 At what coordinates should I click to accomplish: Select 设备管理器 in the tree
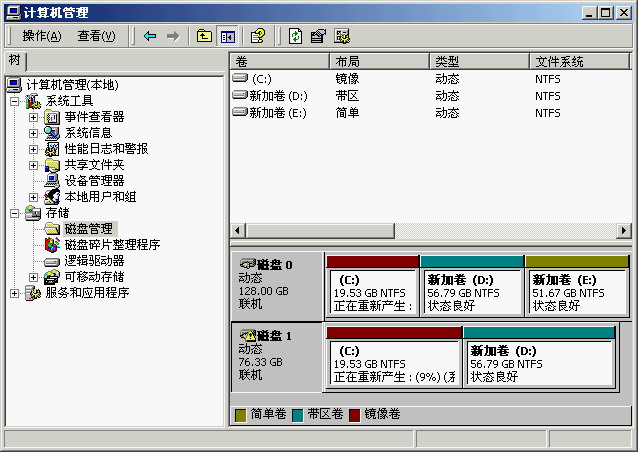(x=94, y=181)
